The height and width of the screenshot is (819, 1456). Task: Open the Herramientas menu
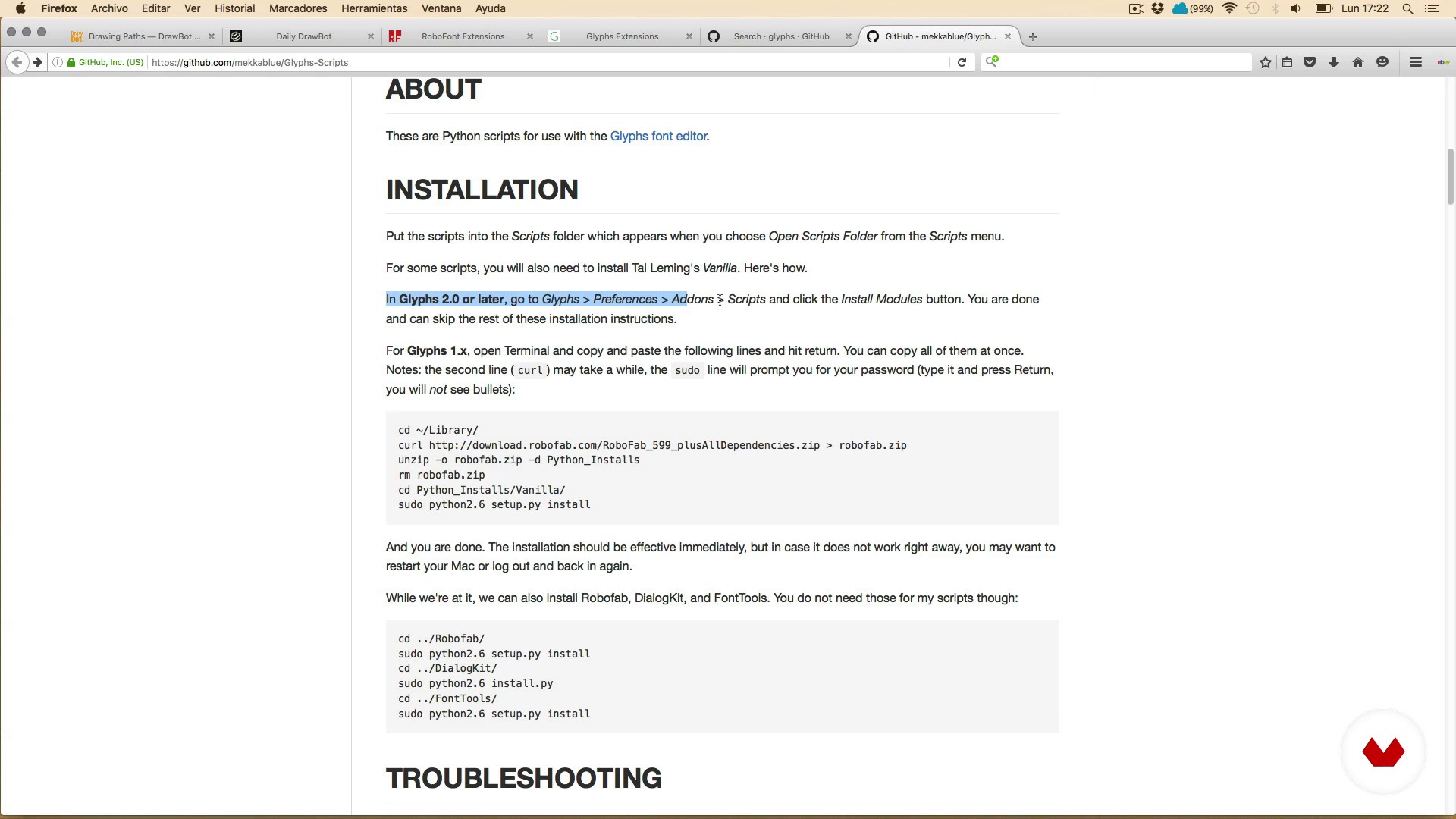click(374, 8)
